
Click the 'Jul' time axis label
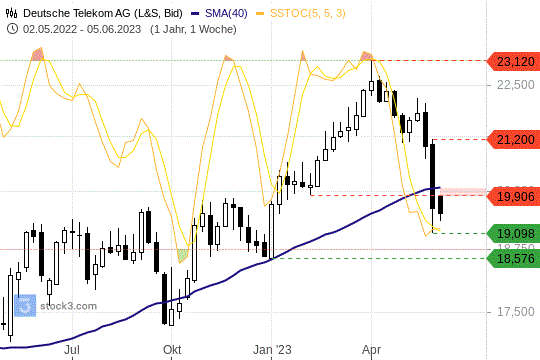coord(72,350)
